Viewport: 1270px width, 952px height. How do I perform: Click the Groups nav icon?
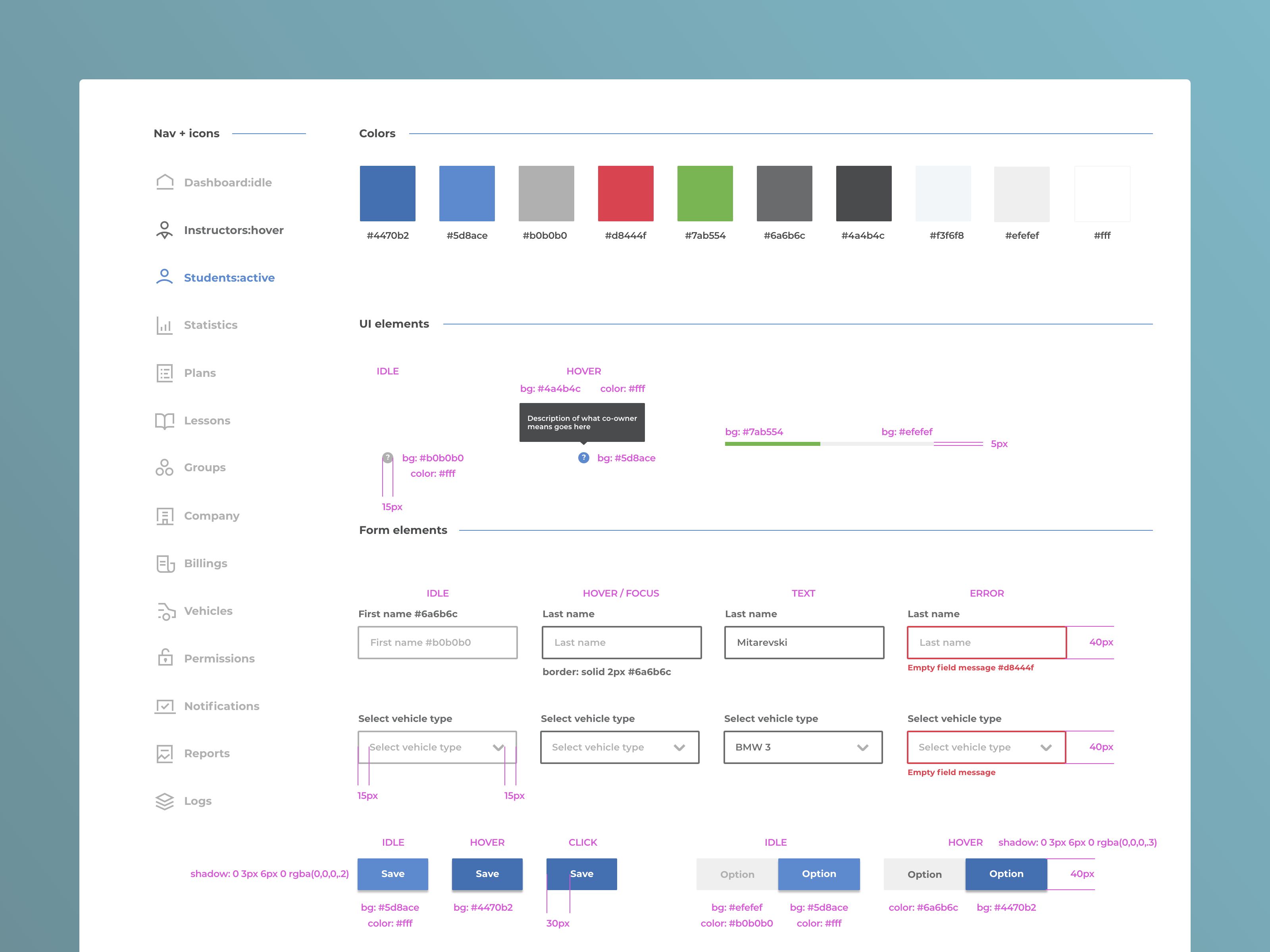(164, 467)
